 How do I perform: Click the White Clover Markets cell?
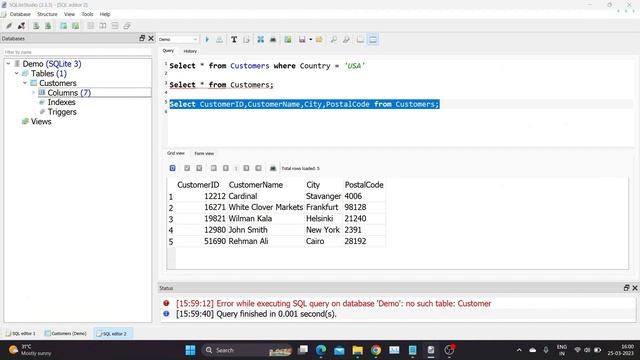266,207
